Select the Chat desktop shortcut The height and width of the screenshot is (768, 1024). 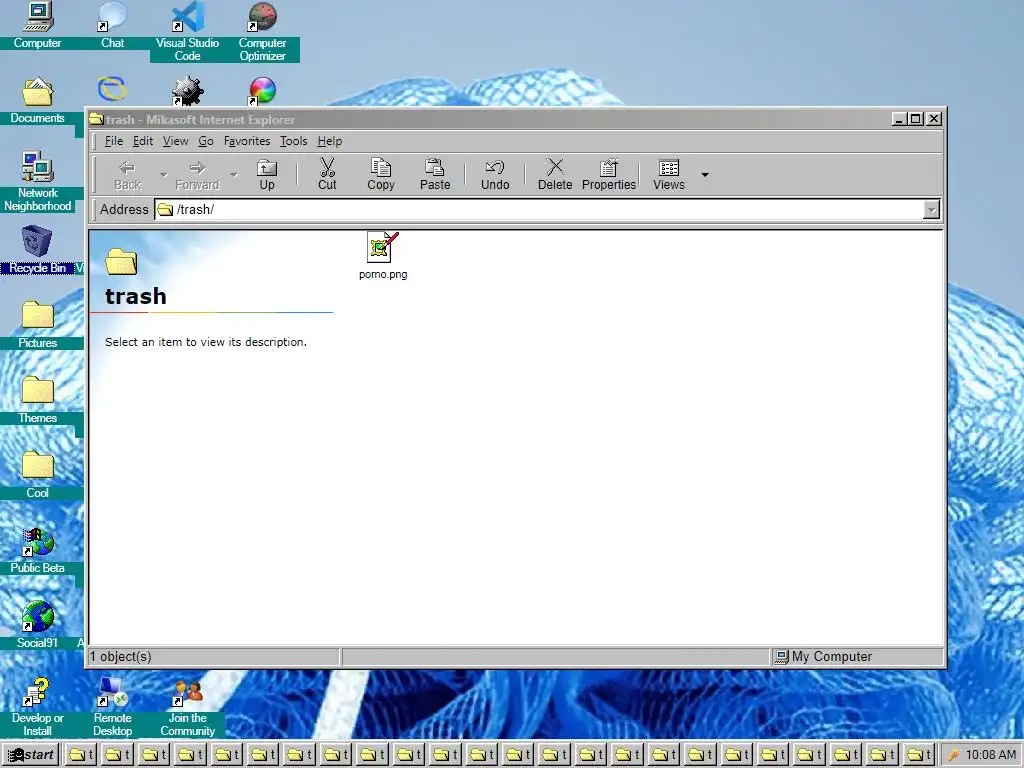click(x=112, y=26)
